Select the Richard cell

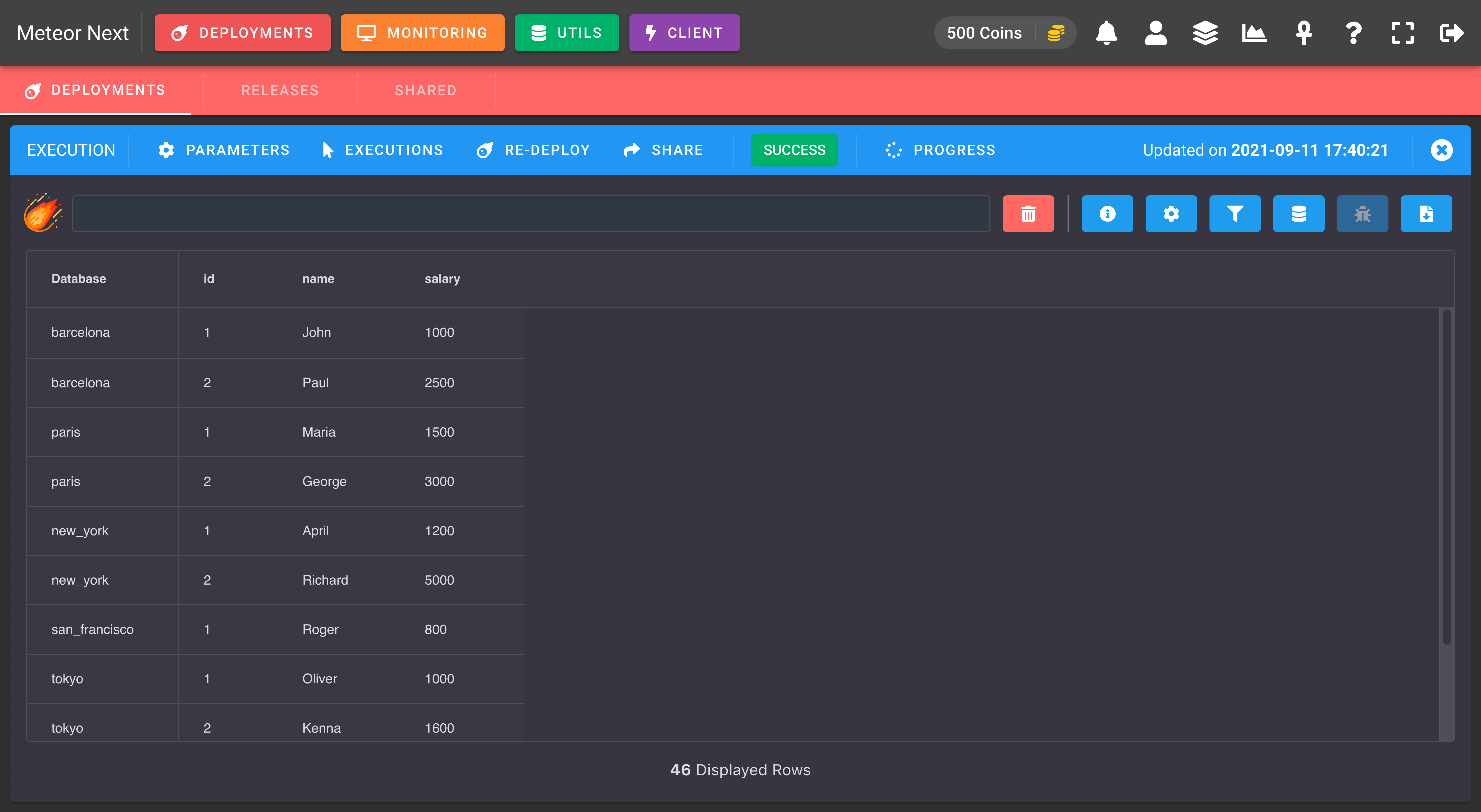coord(326,580)
